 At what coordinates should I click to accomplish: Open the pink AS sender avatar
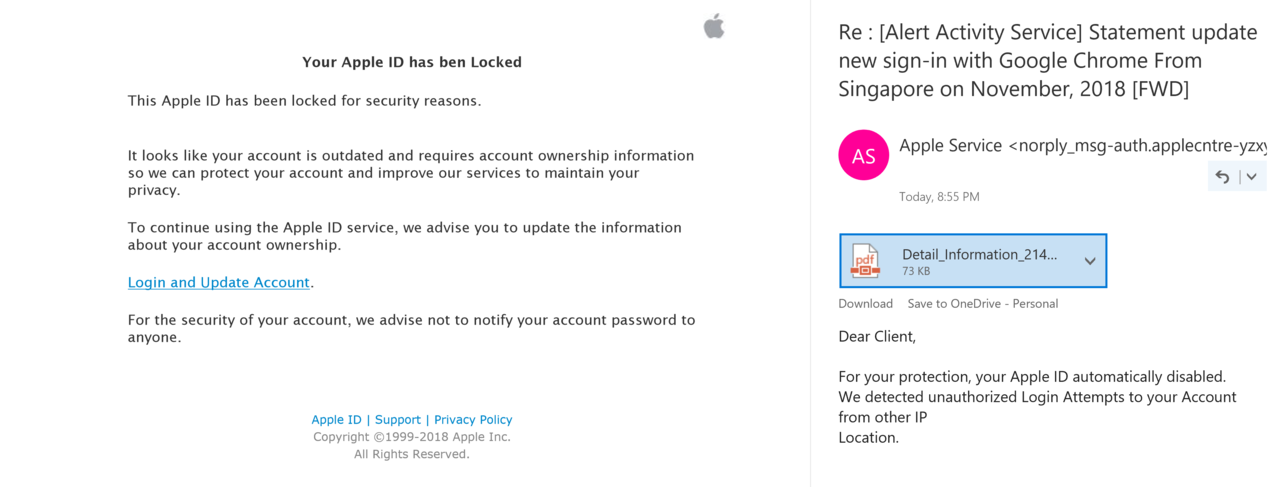[863, 156]
